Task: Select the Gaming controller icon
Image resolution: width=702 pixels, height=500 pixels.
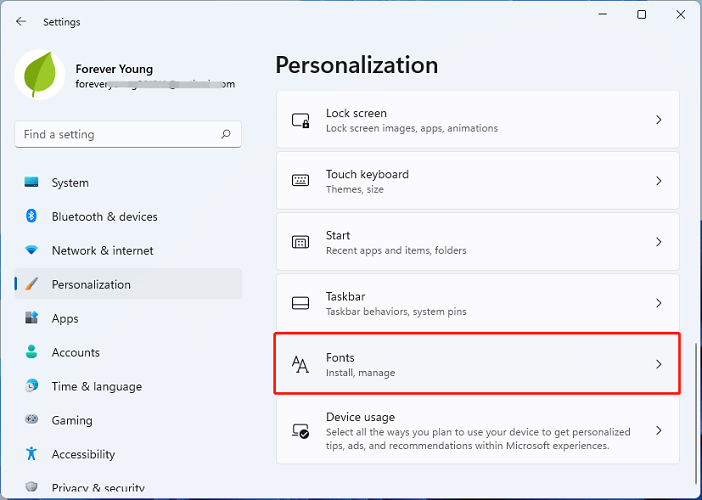Action: pyautogui.click(x=31, y=421)
